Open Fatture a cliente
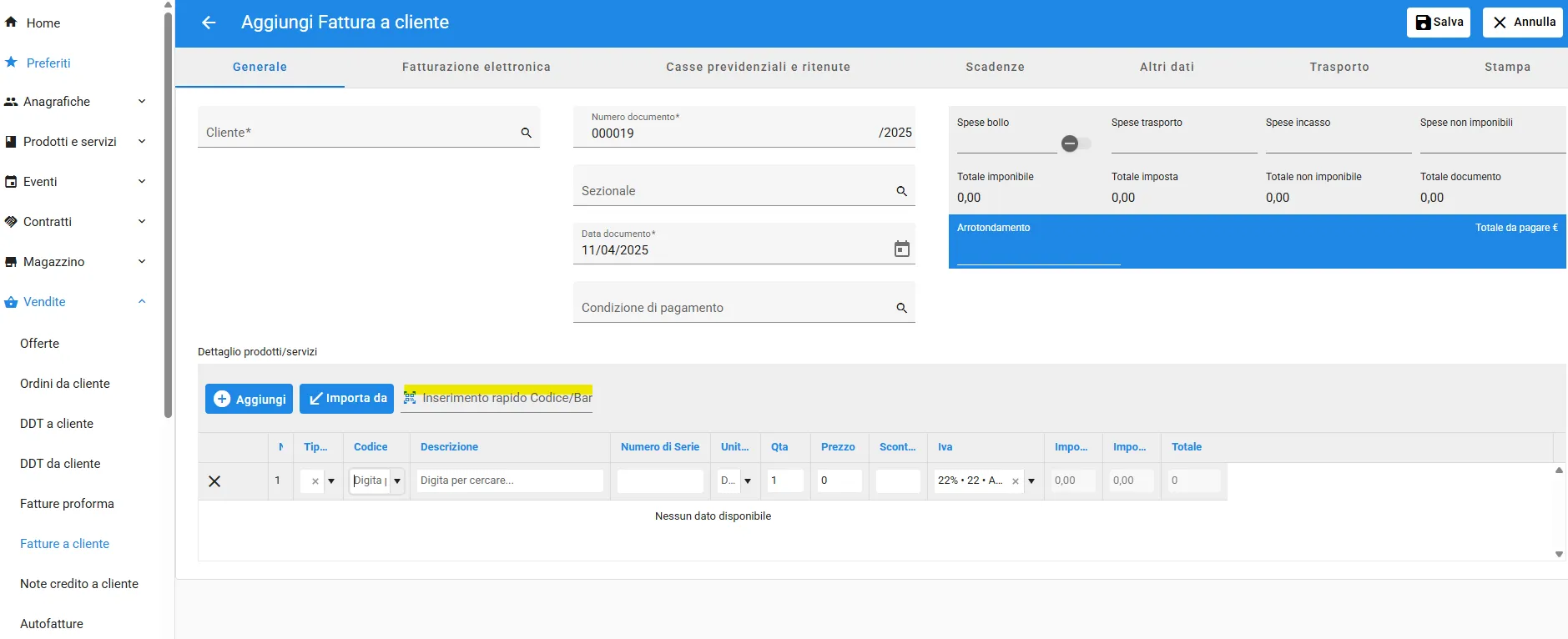This screenshot has width=1568, height=639. click(x=64, y=544)
